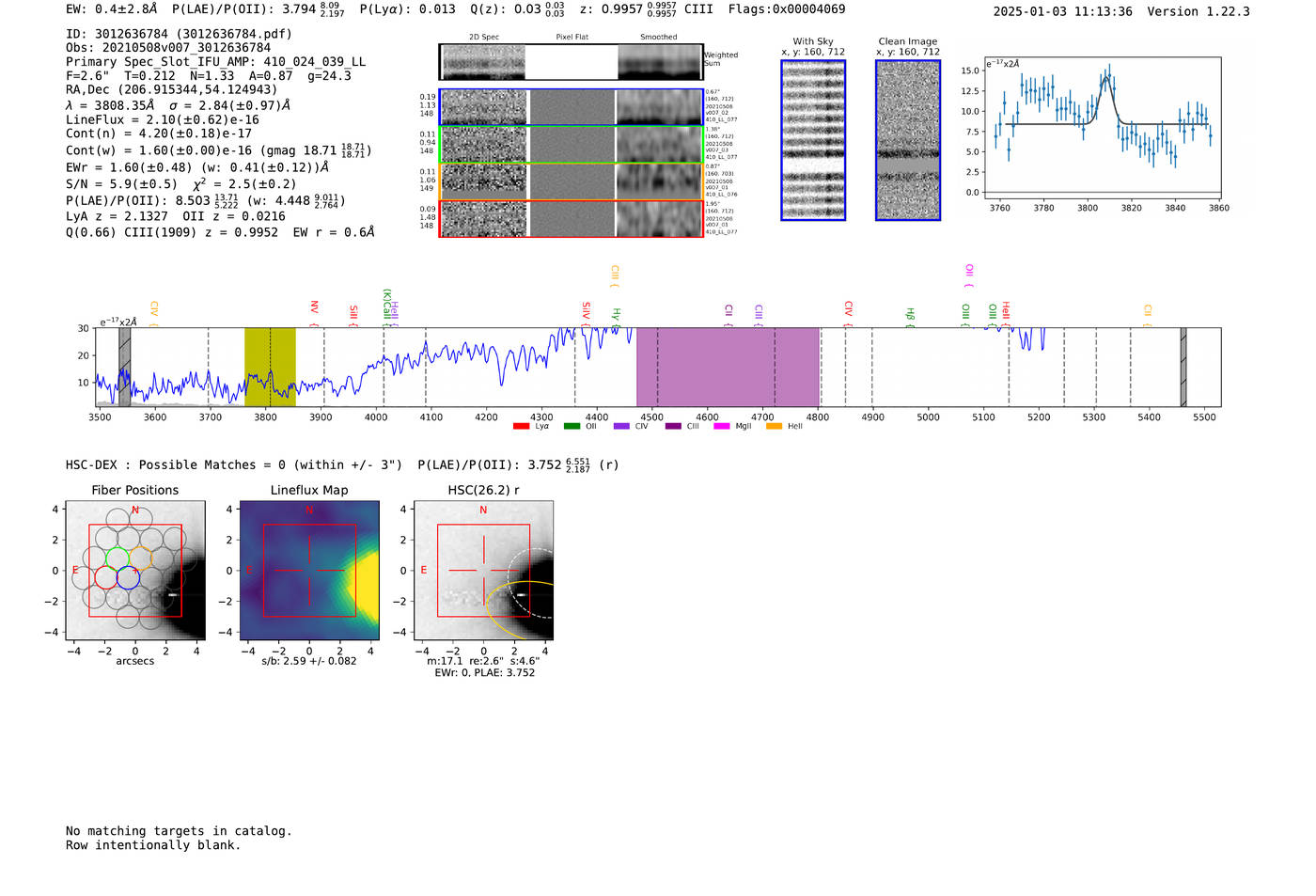Click the Flags:0x00004069 text
This screenshot has height=896, width=1316.
tap(787, 9)
